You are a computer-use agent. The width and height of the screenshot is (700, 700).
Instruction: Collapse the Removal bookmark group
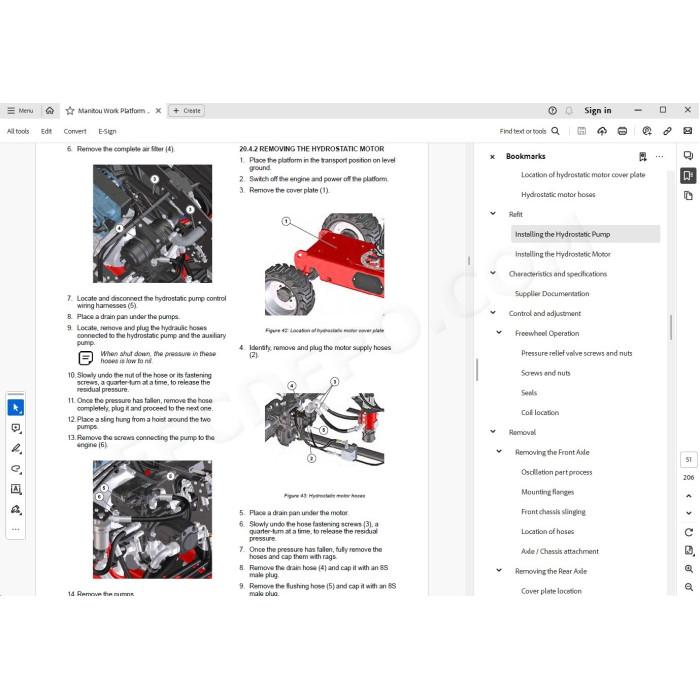click(x=493, y=432)
